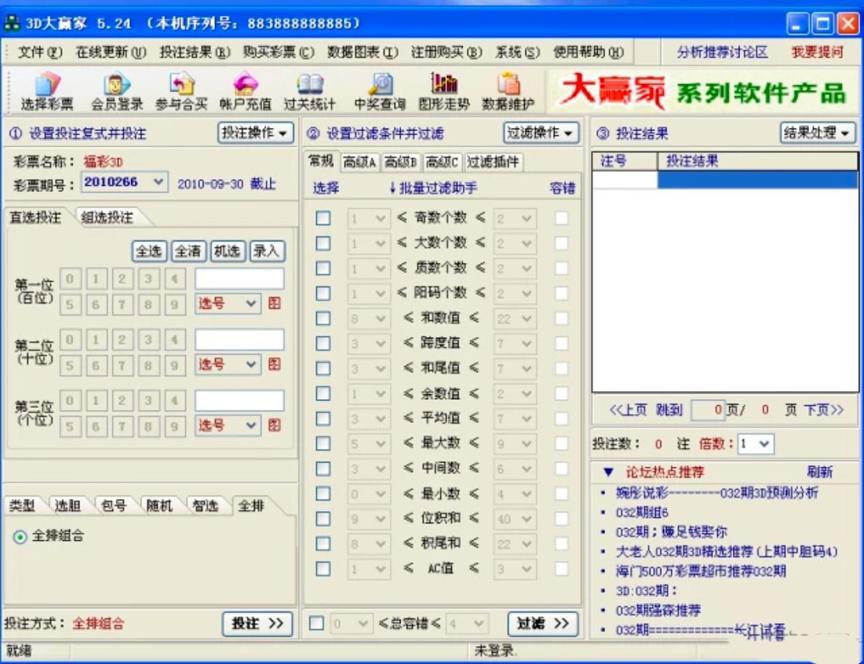
Task: Open the 过滤操作 dropdown menu
Action: pyautogui.click(x=541, y=133)
